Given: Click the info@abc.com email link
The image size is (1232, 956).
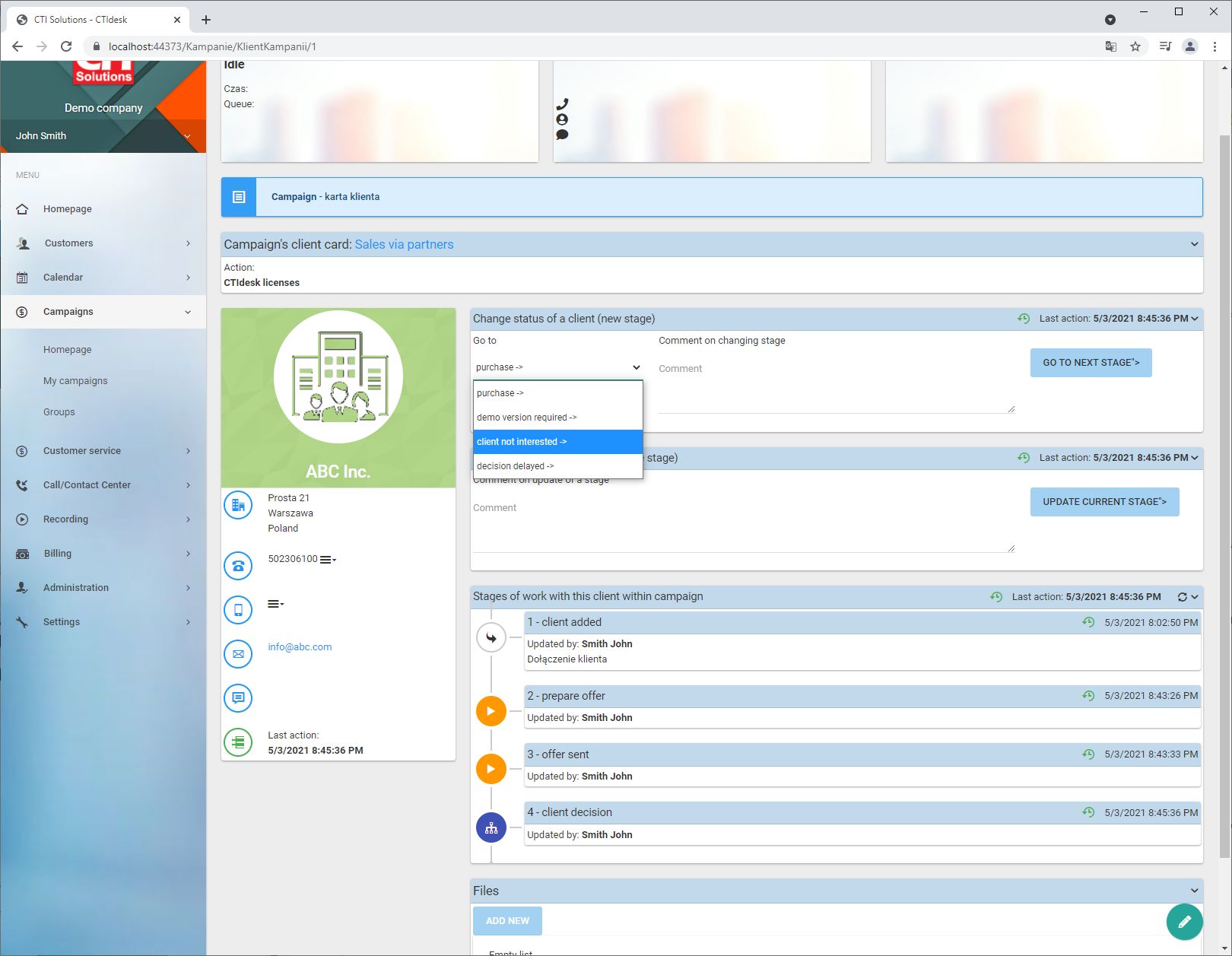Looking at the screenshot, I should tap(300, 647).
